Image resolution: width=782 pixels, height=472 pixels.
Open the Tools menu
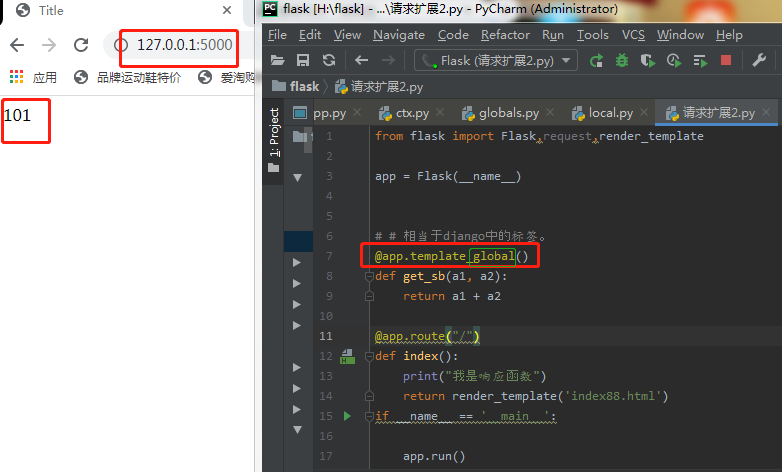(592, 35)
